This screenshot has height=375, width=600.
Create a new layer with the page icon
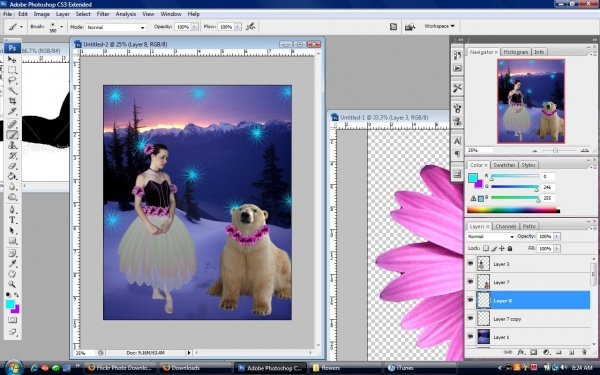coord(571,352)
